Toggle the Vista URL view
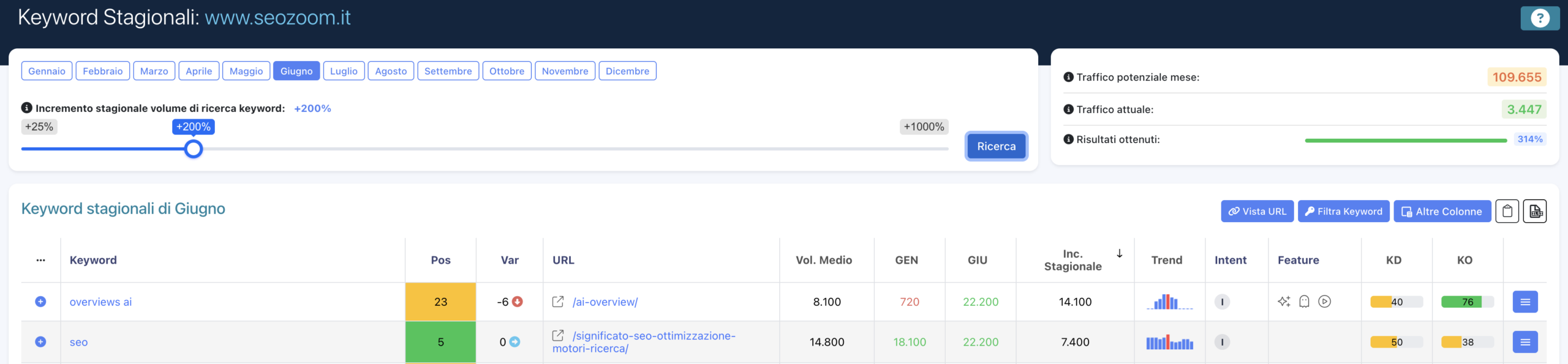 1257,212
